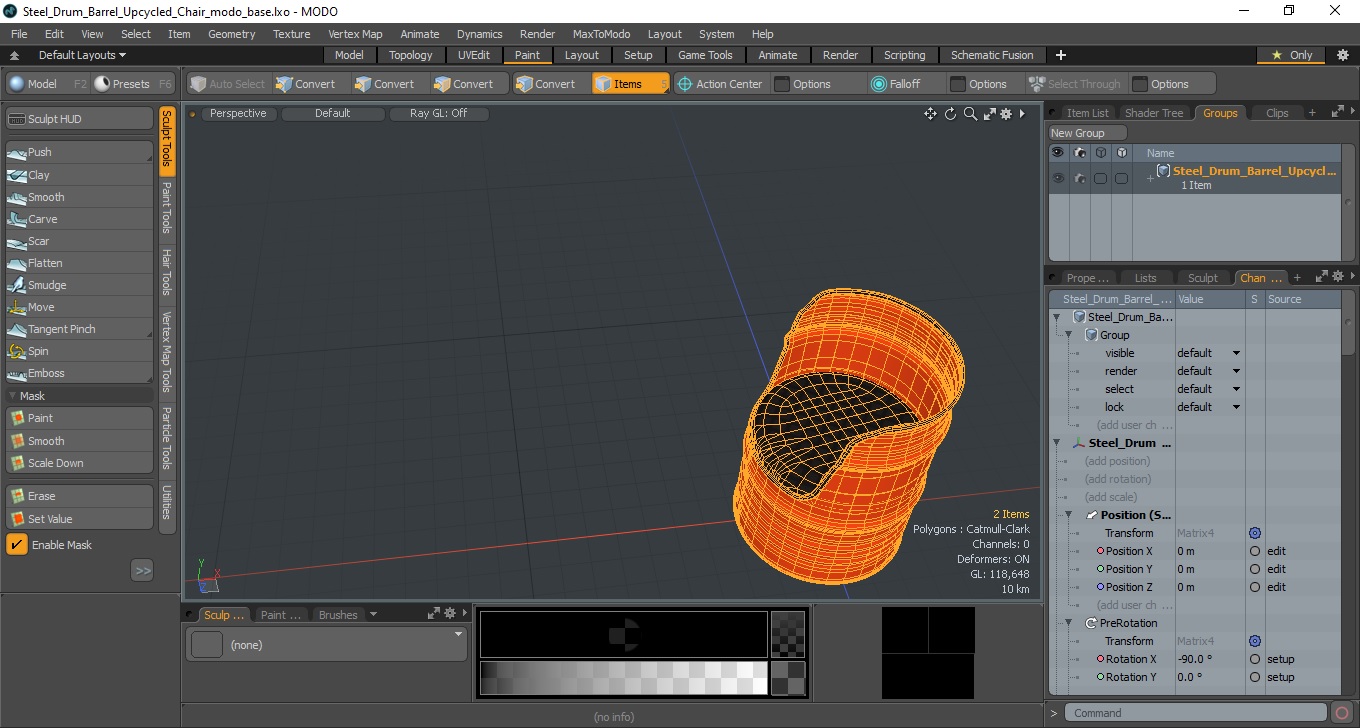
Task: Select the Clay sculpt tool
Action: coord(80,175)
